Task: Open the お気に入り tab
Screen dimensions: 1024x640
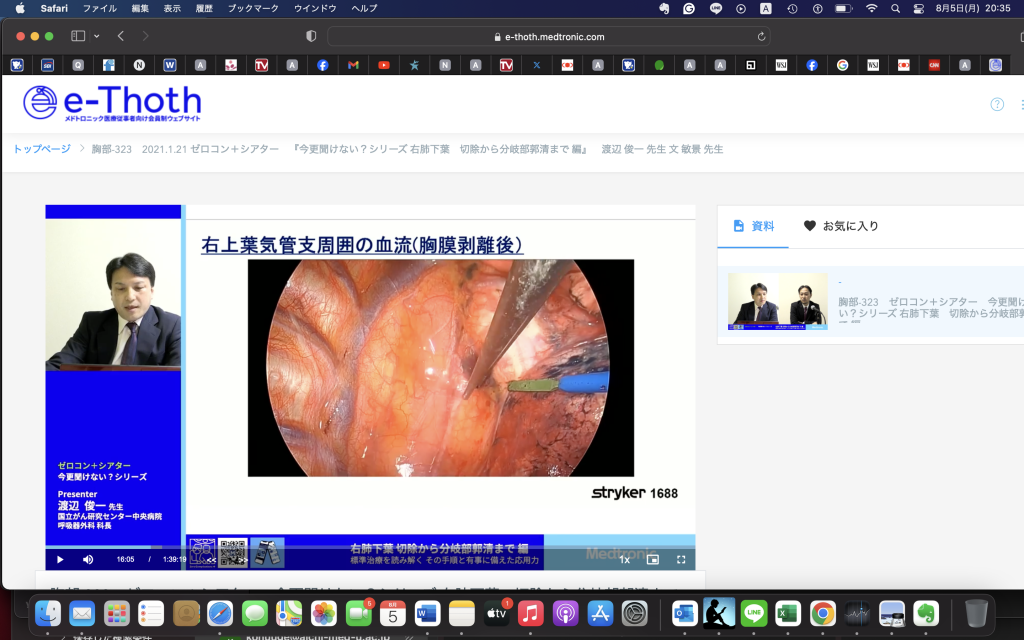Action: [x=841, y=226]
